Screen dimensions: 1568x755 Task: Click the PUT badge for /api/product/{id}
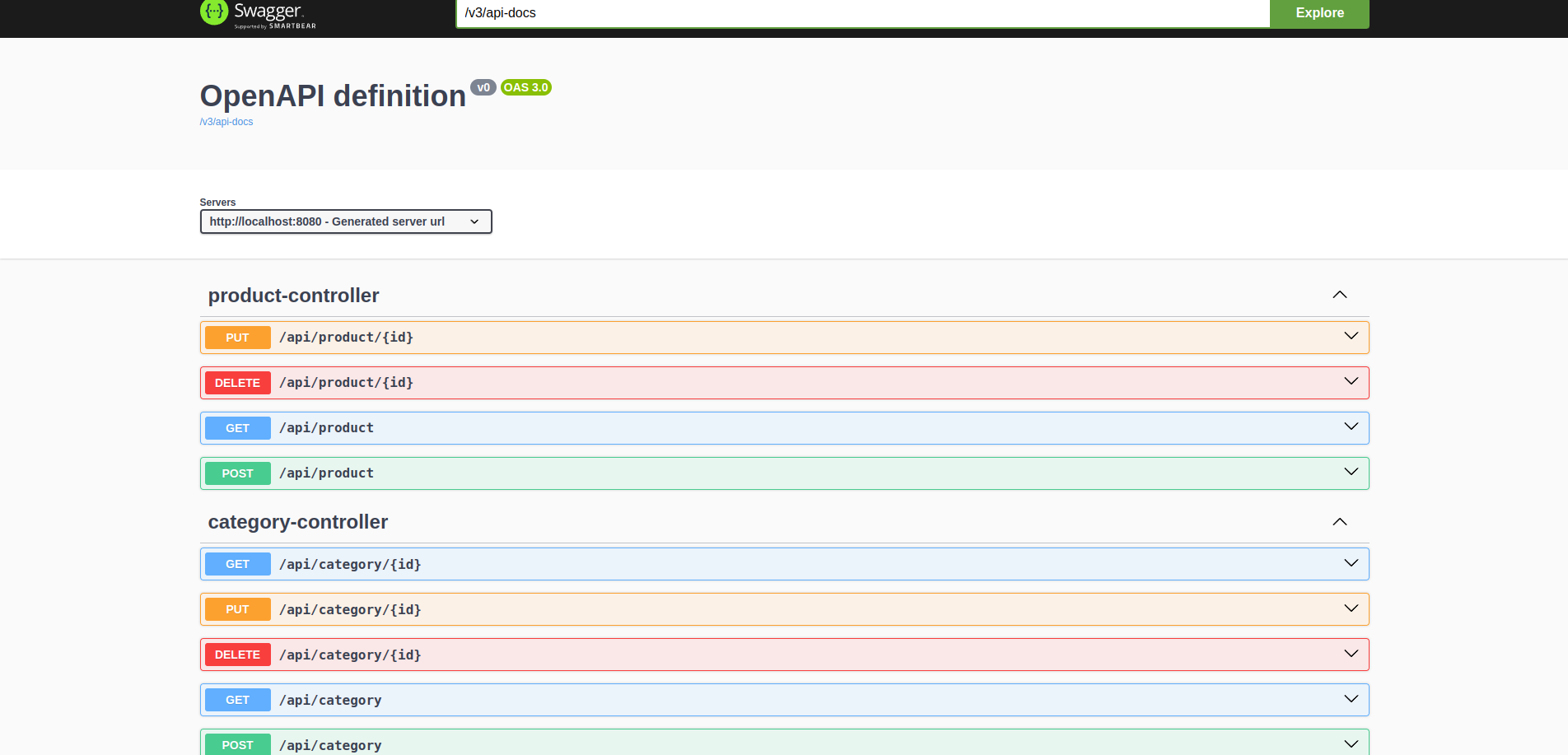click(x=237, y=338)
